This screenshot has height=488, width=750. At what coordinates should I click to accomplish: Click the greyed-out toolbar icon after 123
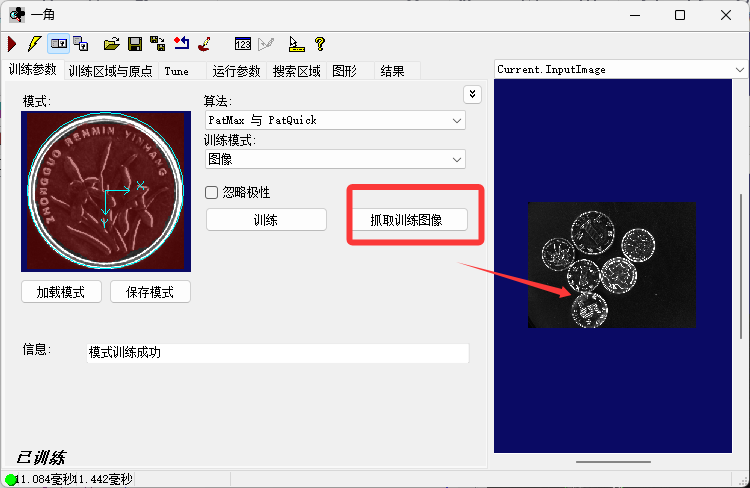tap(266, 44)
